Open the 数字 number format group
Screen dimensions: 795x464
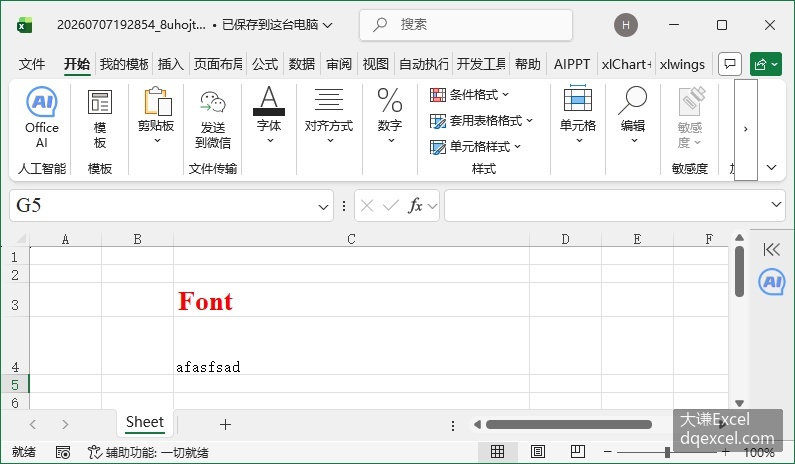(x=390, y=116)
